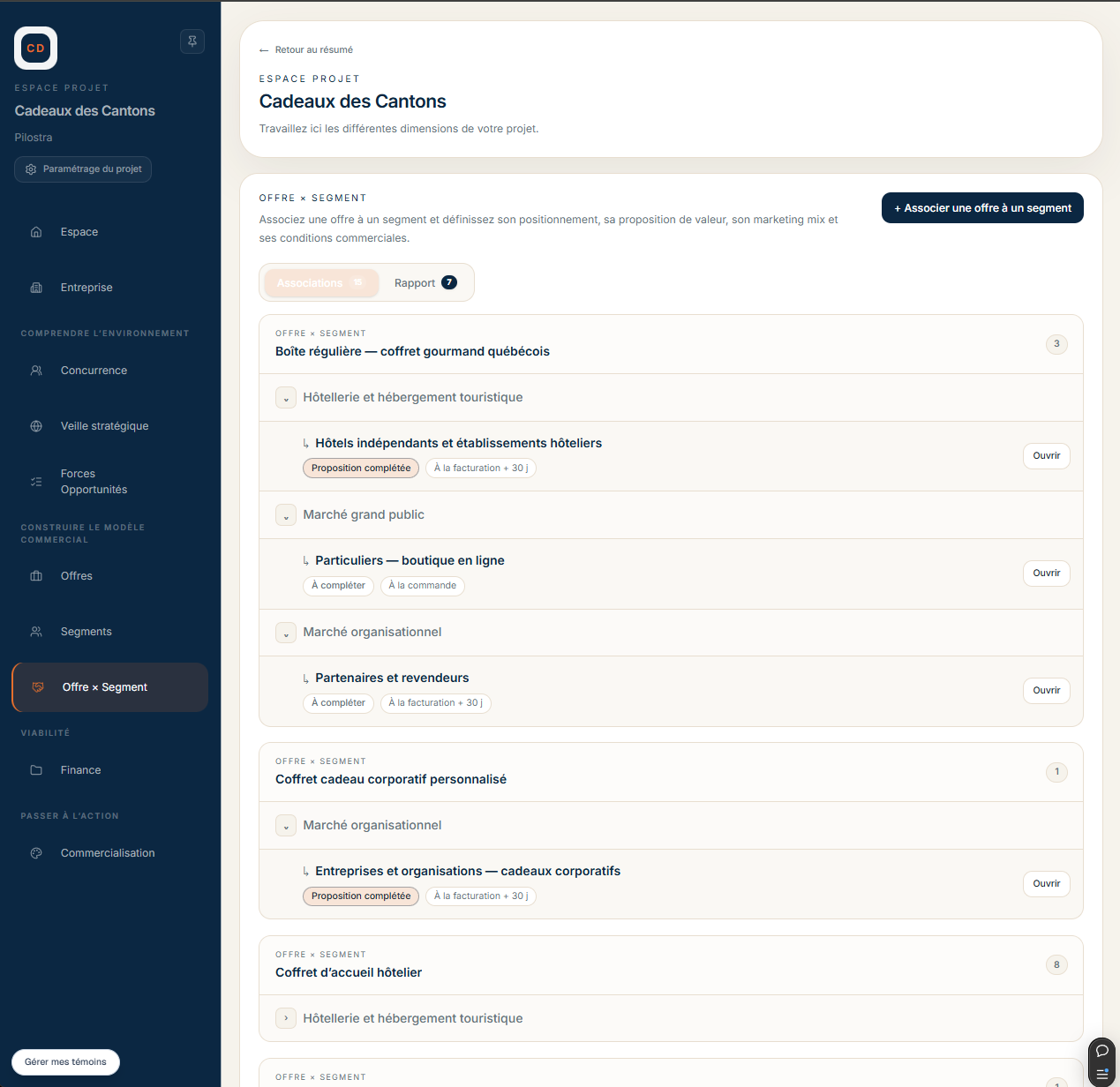Screen dimensions: 1120x1087
Task: Collapse Hôtellerie group under Boîte régulière
Action: point(286,398)
